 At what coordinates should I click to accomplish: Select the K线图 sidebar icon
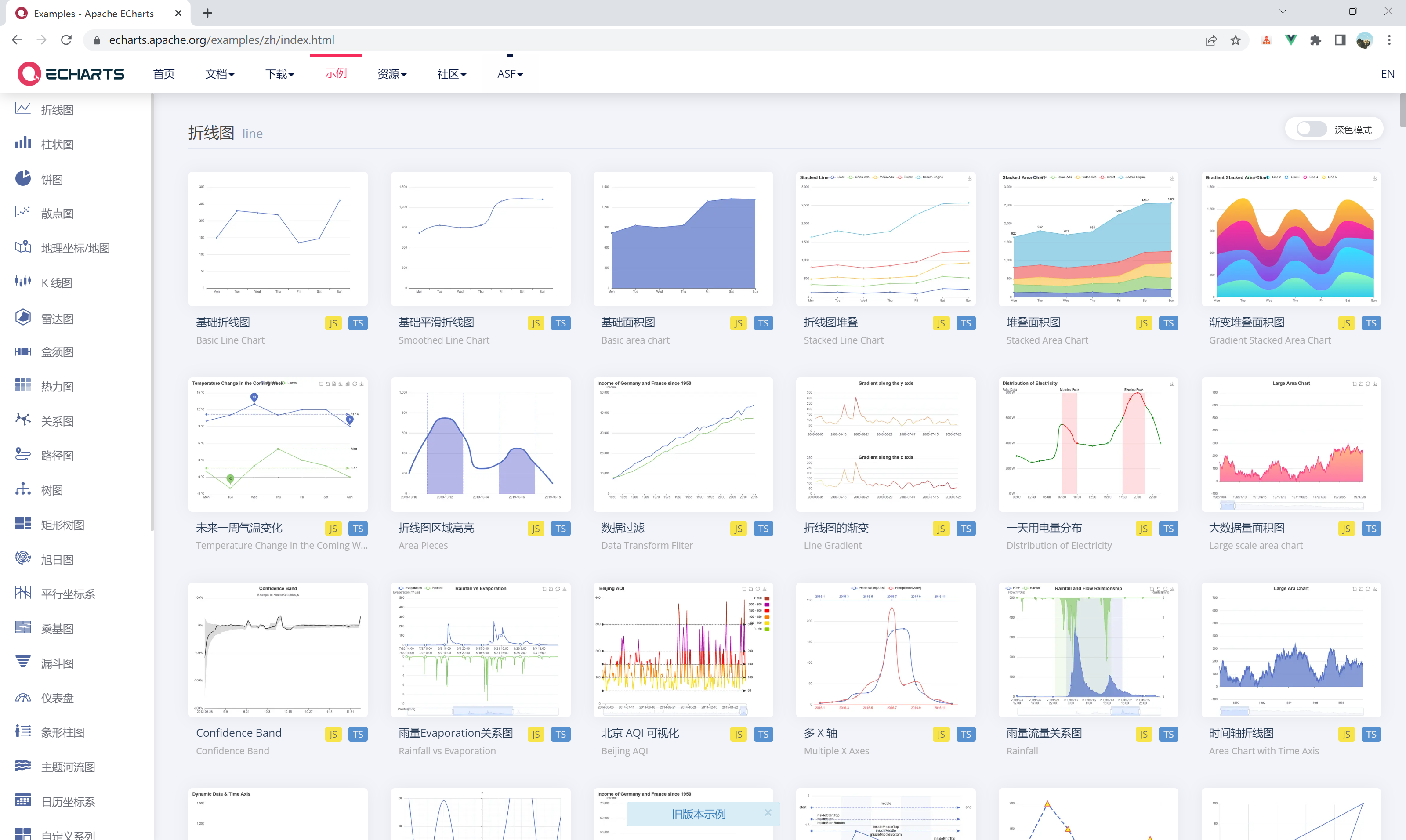[23, 282]
